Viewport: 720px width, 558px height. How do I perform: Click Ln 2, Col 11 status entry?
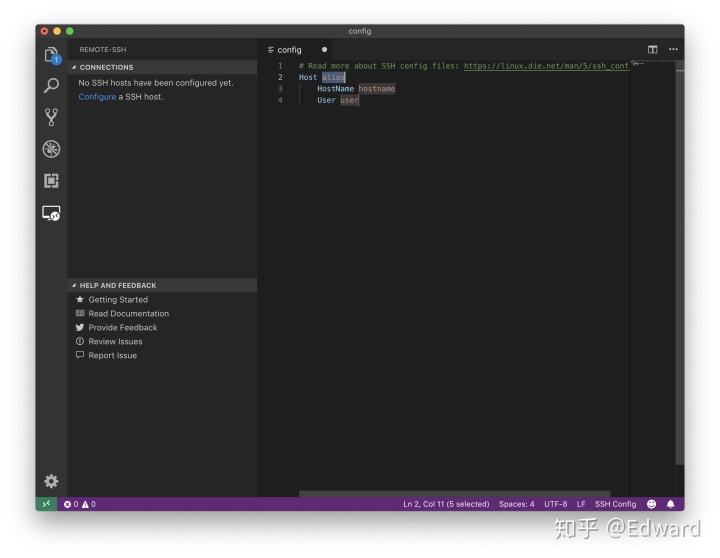(x=446, y=504)
